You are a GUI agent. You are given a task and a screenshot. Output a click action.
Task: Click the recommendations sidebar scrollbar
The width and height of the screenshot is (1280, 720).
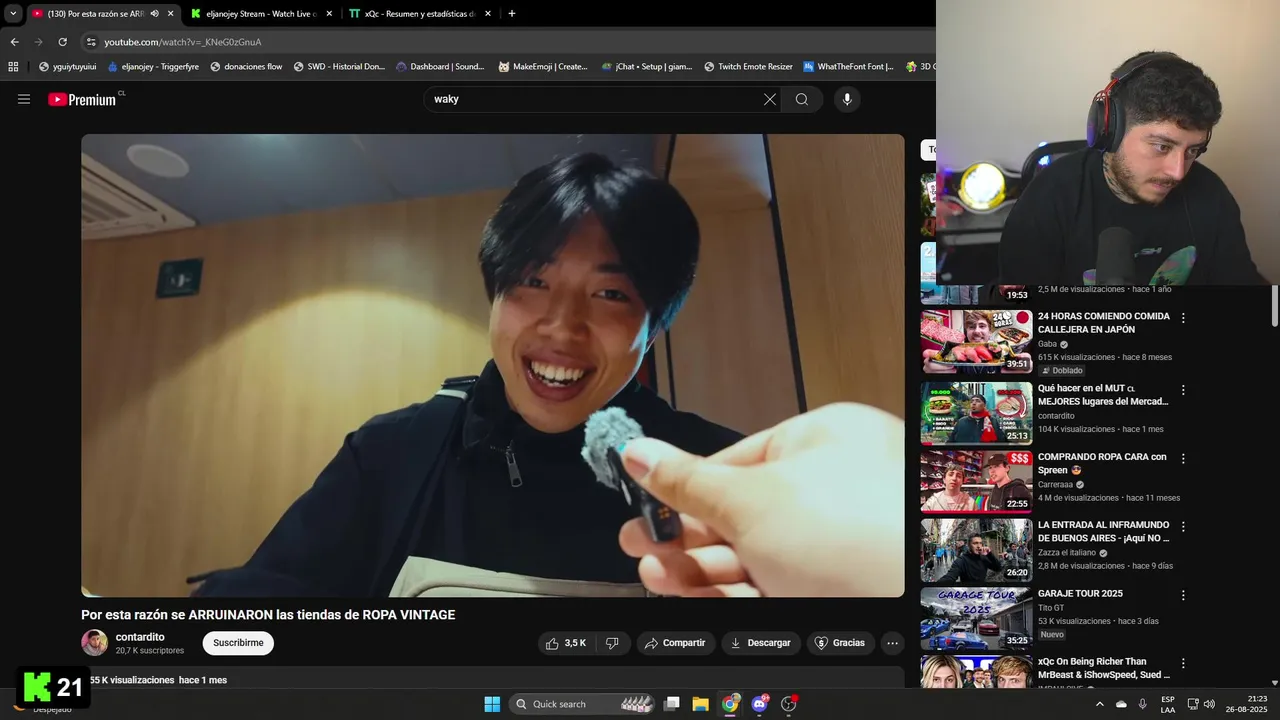pyautogui.click(x=1275, y=305)
